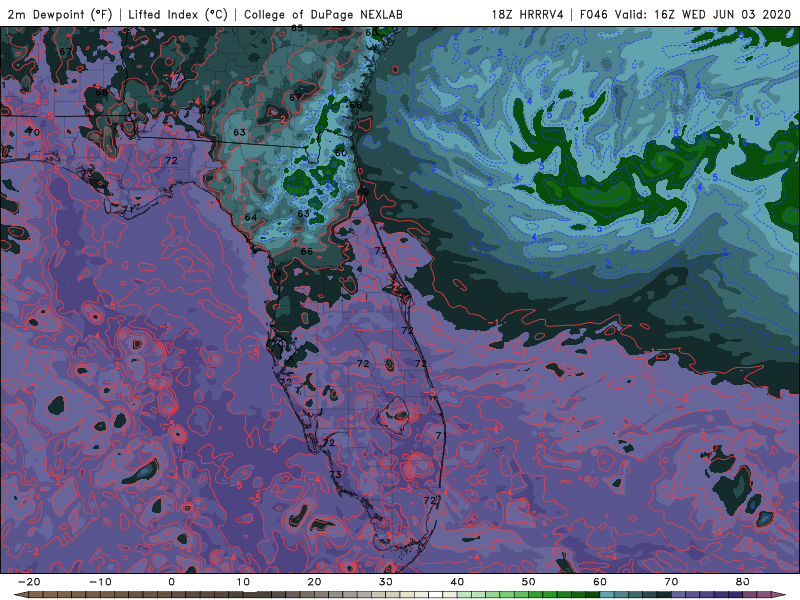Image resolution: width=800 pixels, height=600 pixels.
Task: Click the "-20" color scale label
Action: [29, 582]
